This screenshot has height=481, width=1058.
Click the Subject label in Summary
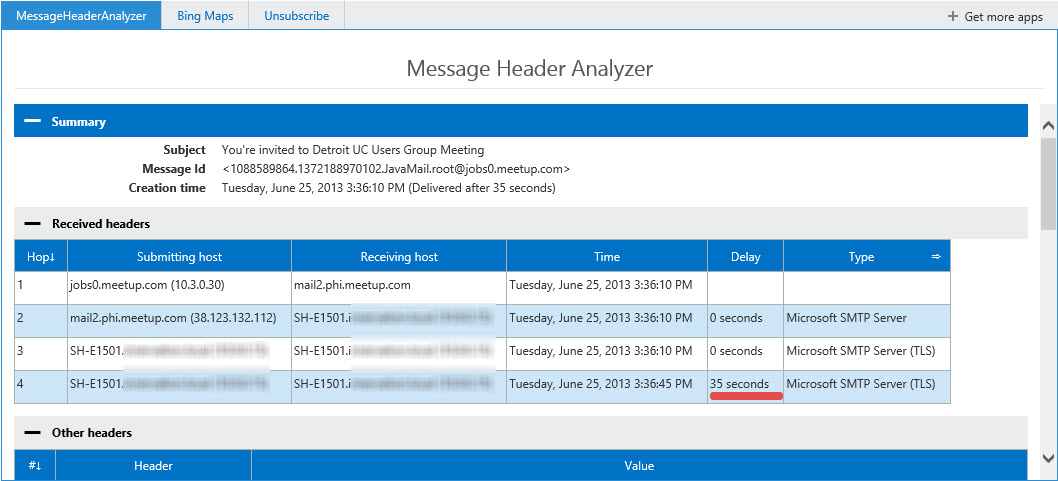tap(184, 150)
